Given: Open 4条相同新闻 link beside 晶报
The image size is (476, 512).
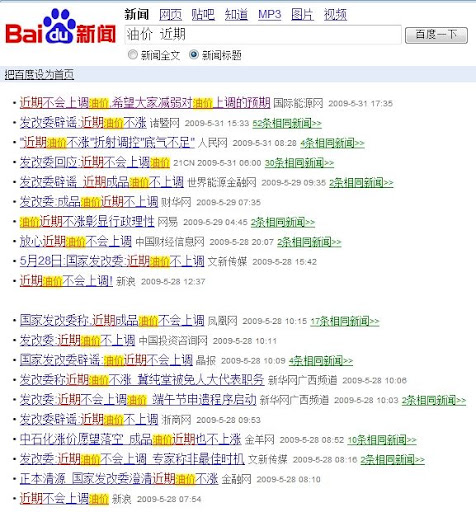Looking at the screenshot, I should pos(321,361).
